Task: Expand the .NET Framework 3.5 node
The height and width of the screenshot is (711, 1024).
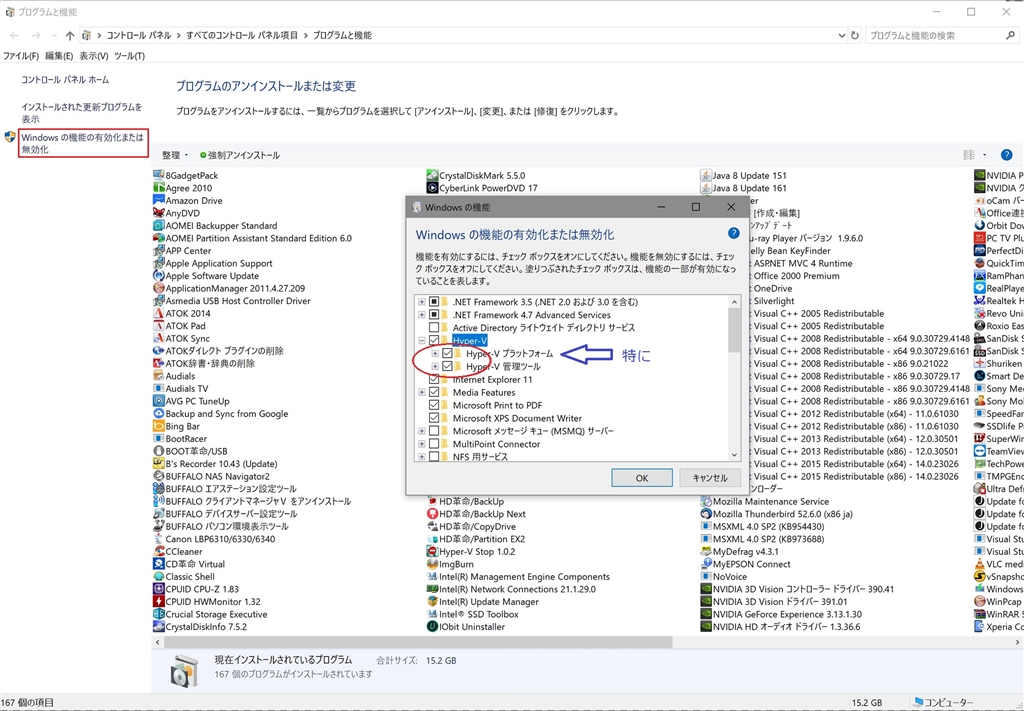Action: (x=422, y=302)
